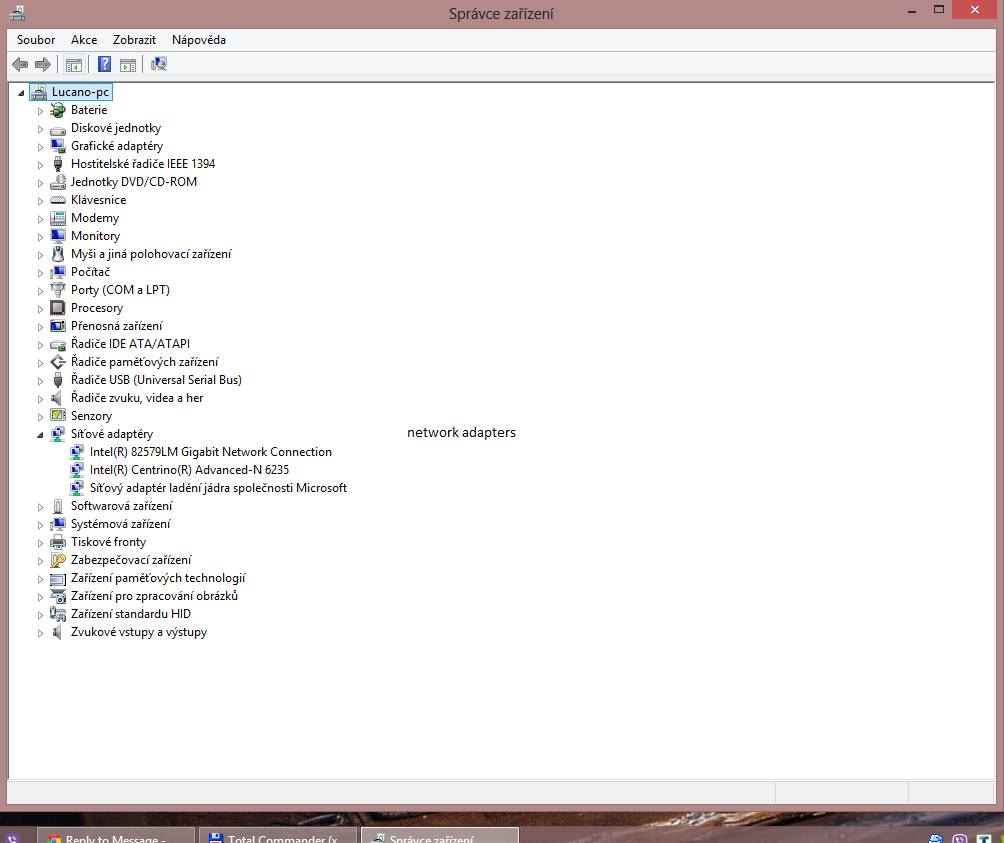The width and height of the screenshot is (1004, 843).
Task: Click the Porty (COM a LPT) port icon
Action: point(58,290)
